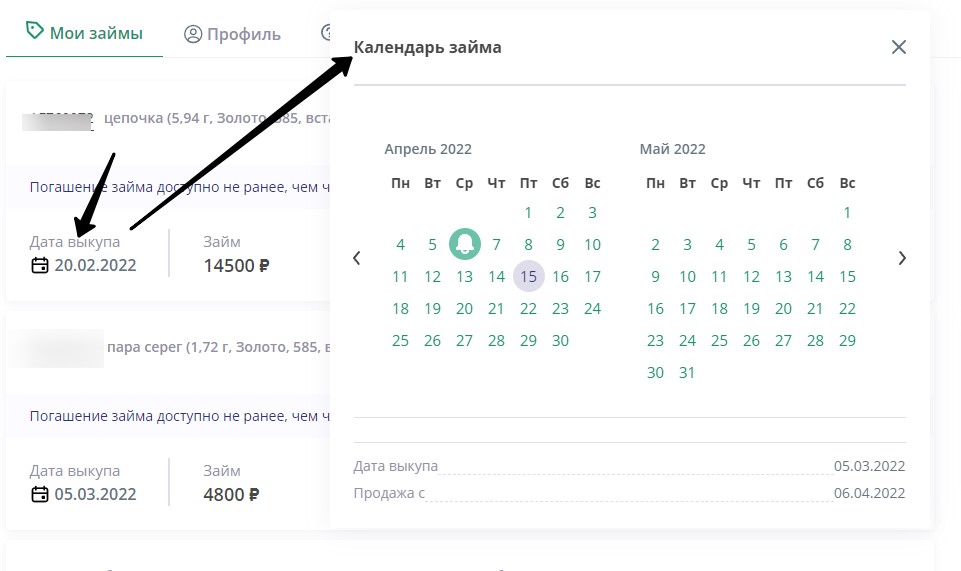Open the Мои займы tab

[84, 33]
